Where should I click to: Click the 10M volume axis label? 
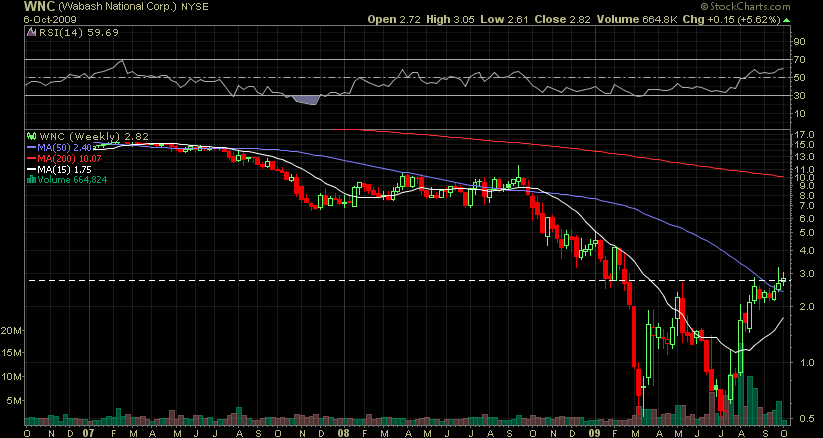11,377
